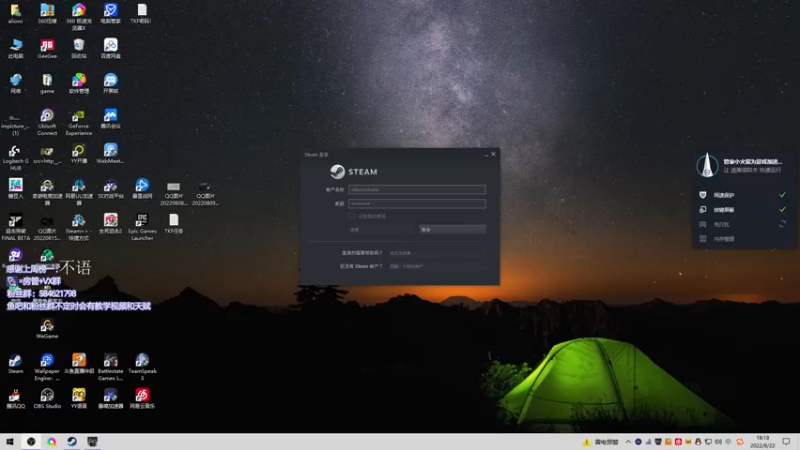
Task: Open the game folder on desktop
Action: pos(47,84)
